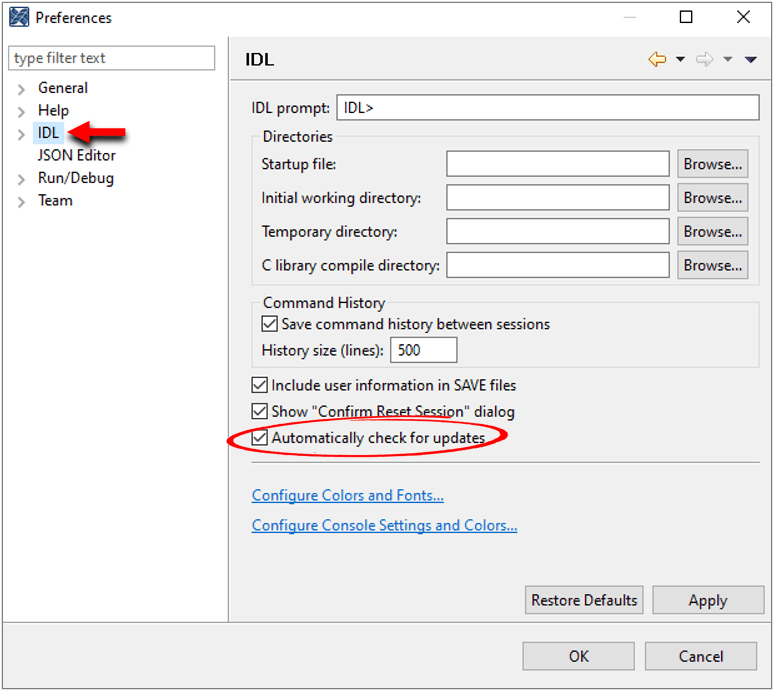Close the Preferences window

pyautogui.click(x=743, y=17)
